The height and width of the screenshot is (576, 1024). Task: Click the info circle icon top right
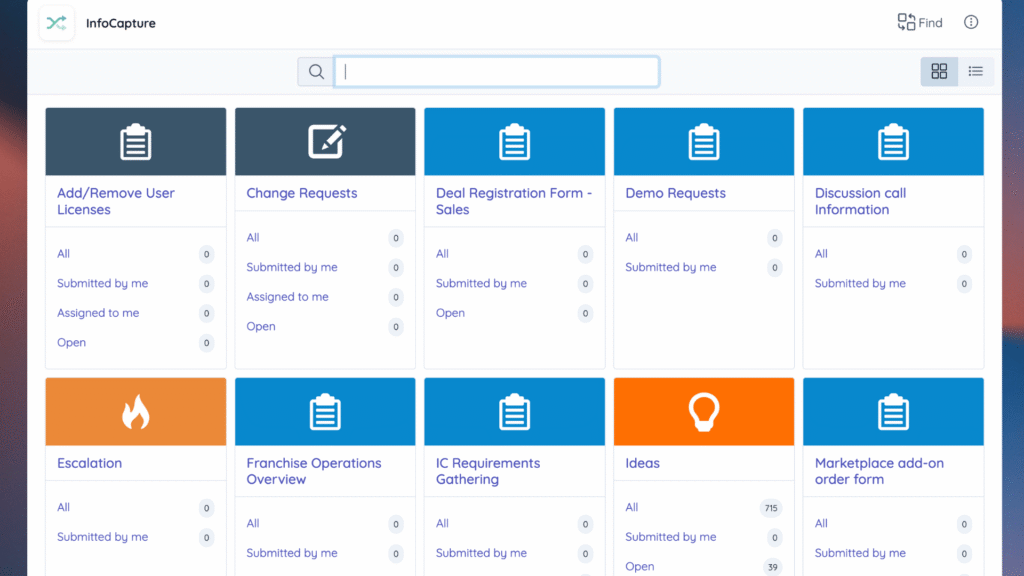(x=971, y=22)
